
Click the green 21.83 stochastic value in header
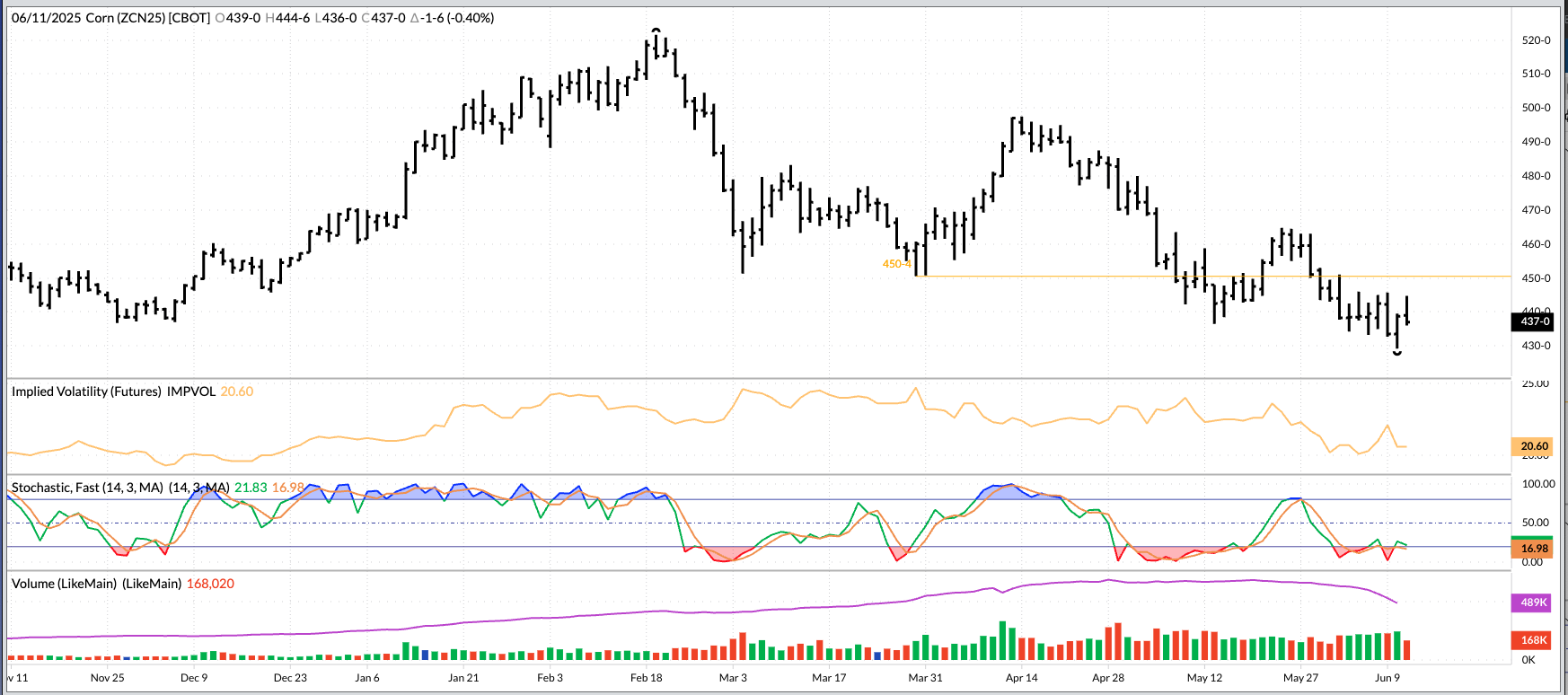point(251,488)
